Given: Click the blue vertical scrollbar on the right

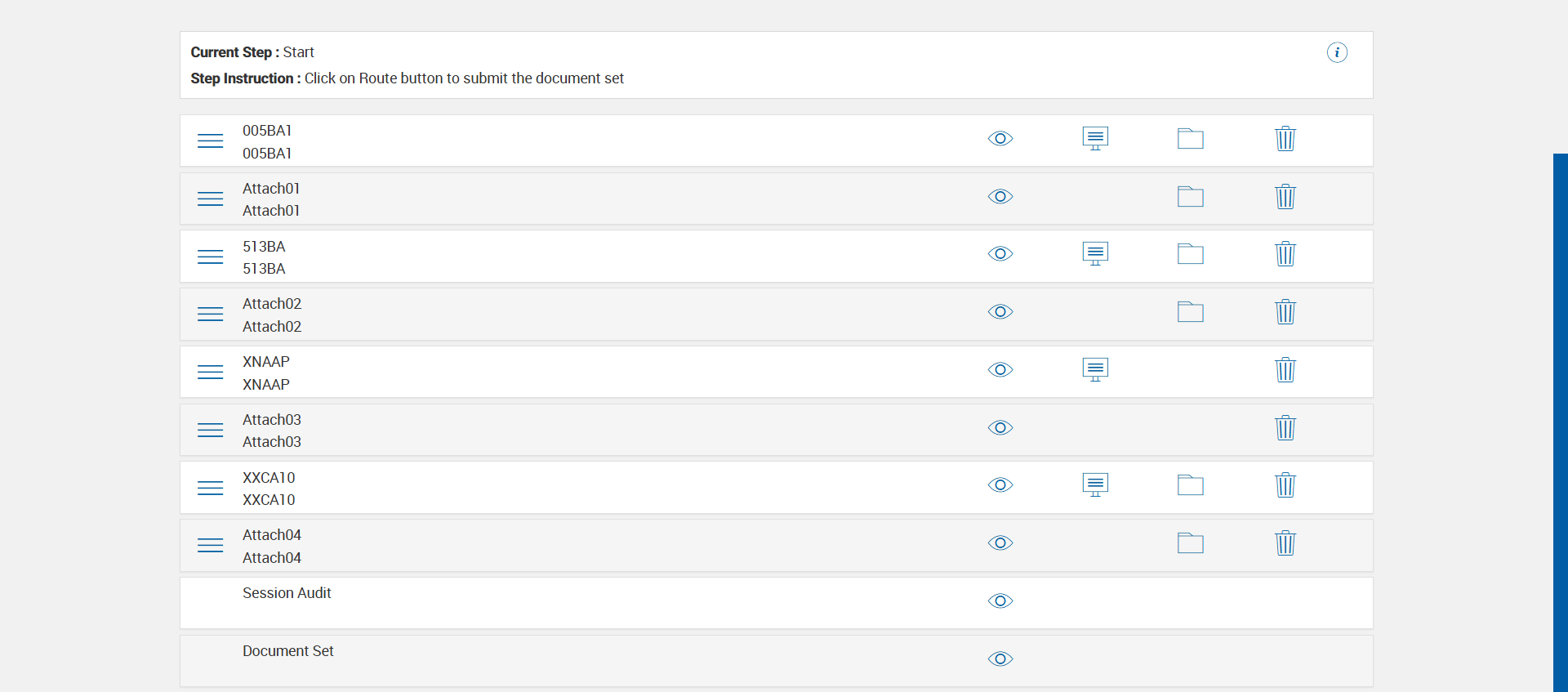Looking at the screenshot, I should (x=1560, y=409).
